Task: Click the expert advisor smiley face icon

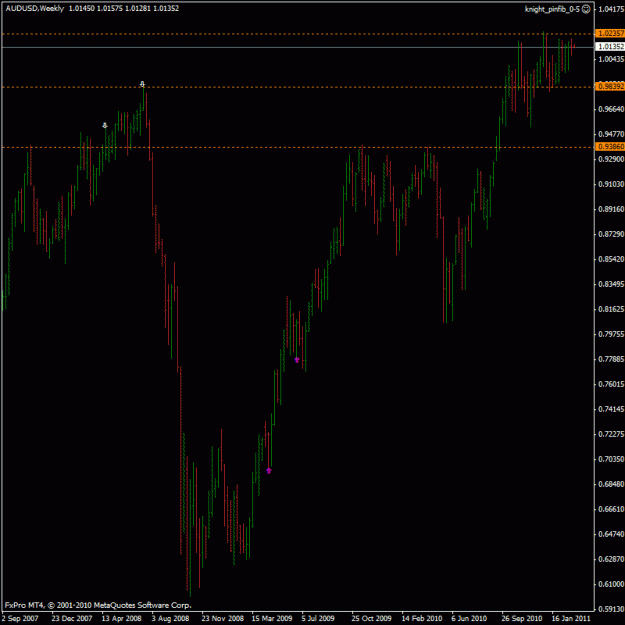Action: pyautogui.click(x=586, y=9)
